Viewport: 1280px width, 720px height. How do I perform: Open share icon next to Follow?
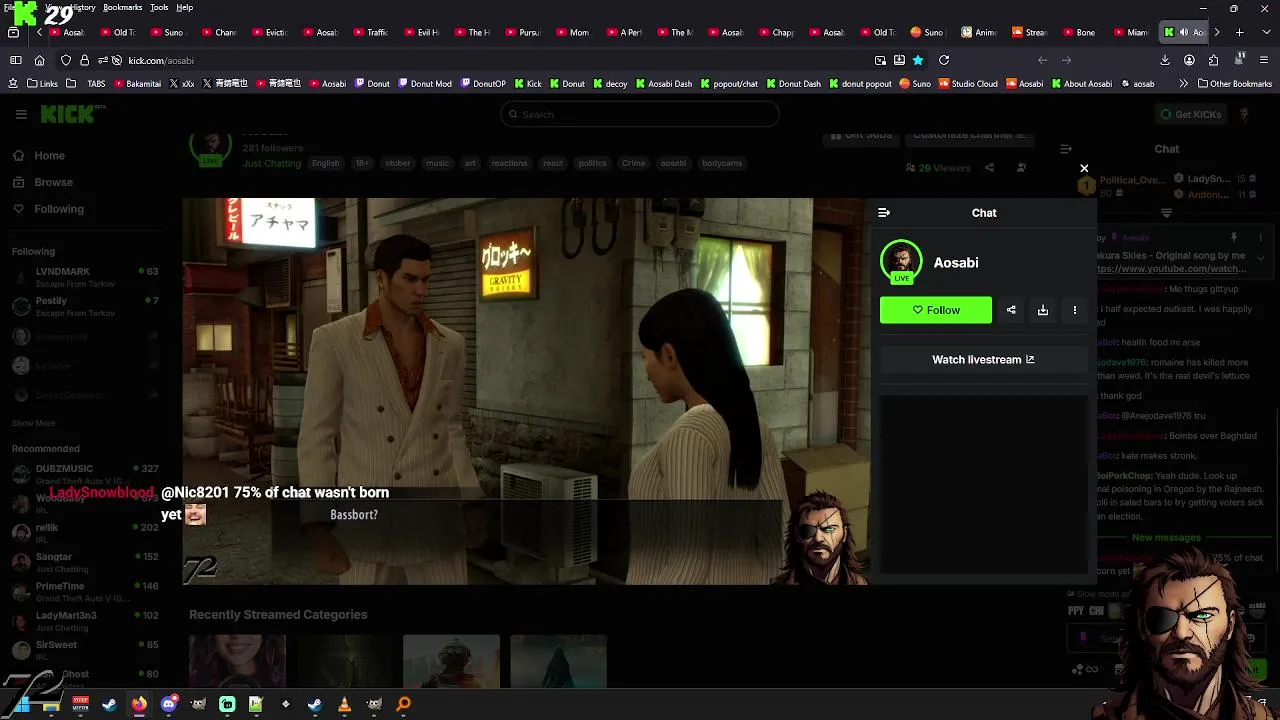1011,310
